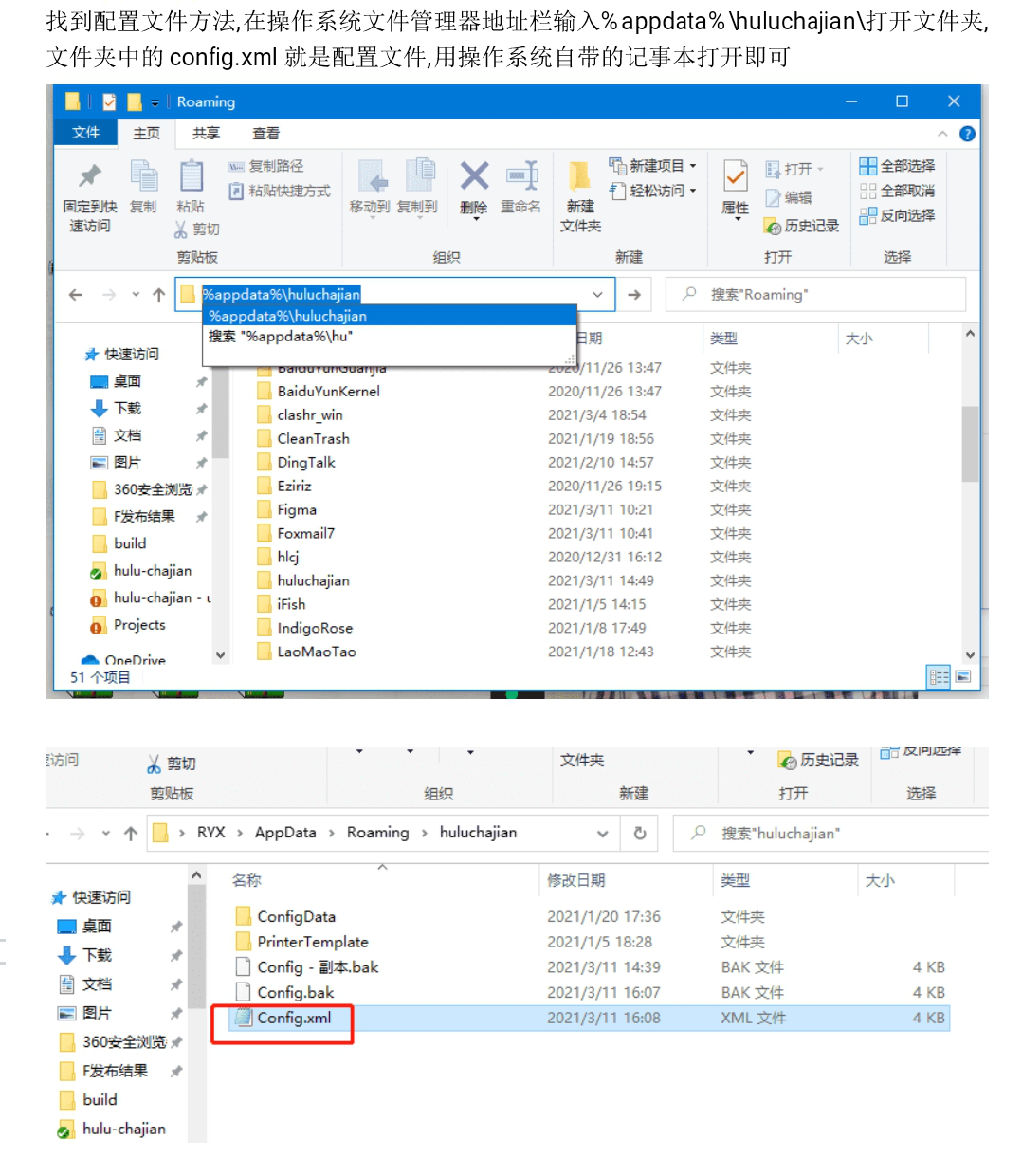Viewport: 1022px width, 1176px height.
Task: Expand the address bar history dropdown
Action: [598, 295]
